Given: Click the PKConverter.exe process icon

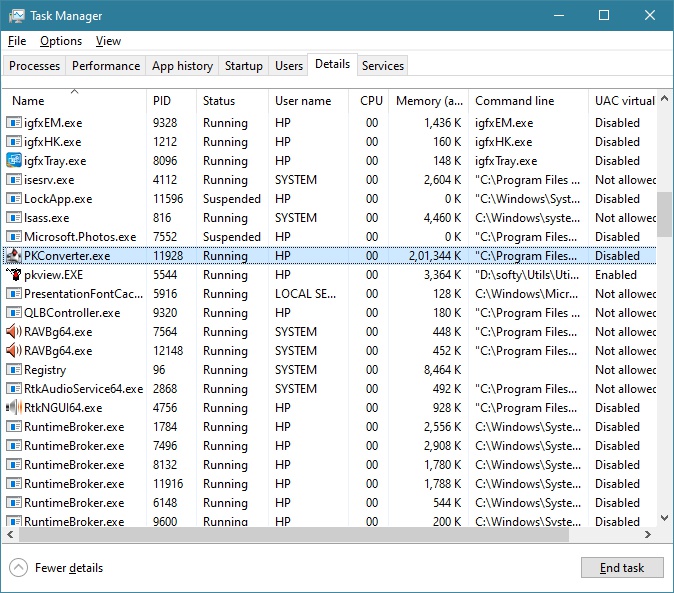Looking at the screenshot, I should click(x=14, y=256).
